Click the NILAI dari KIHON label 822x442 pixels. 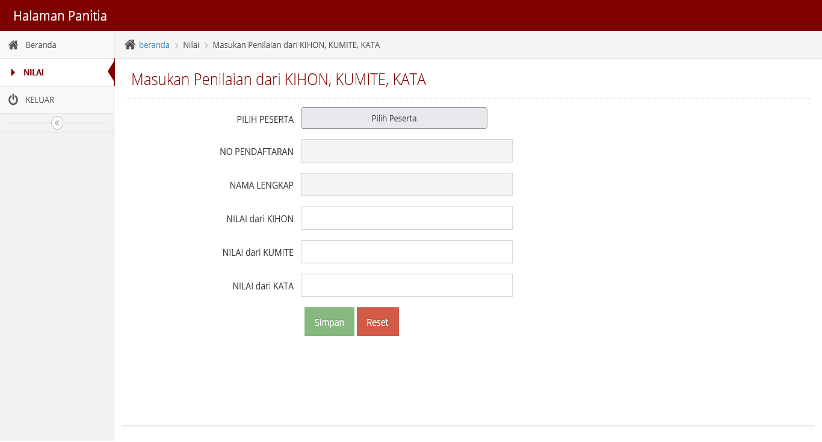tap(259, 219)
